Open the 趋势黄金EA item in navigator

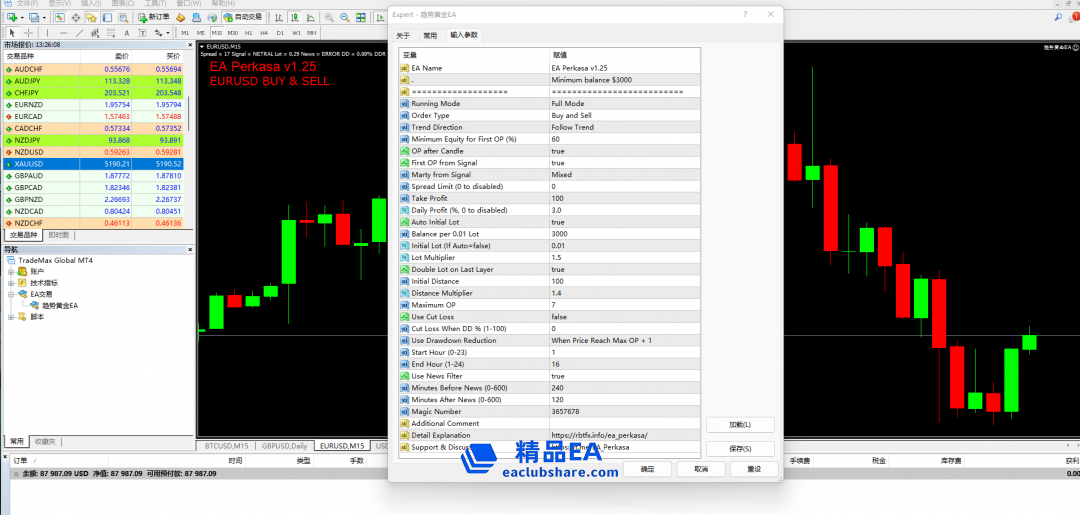[x=60, y=306]
